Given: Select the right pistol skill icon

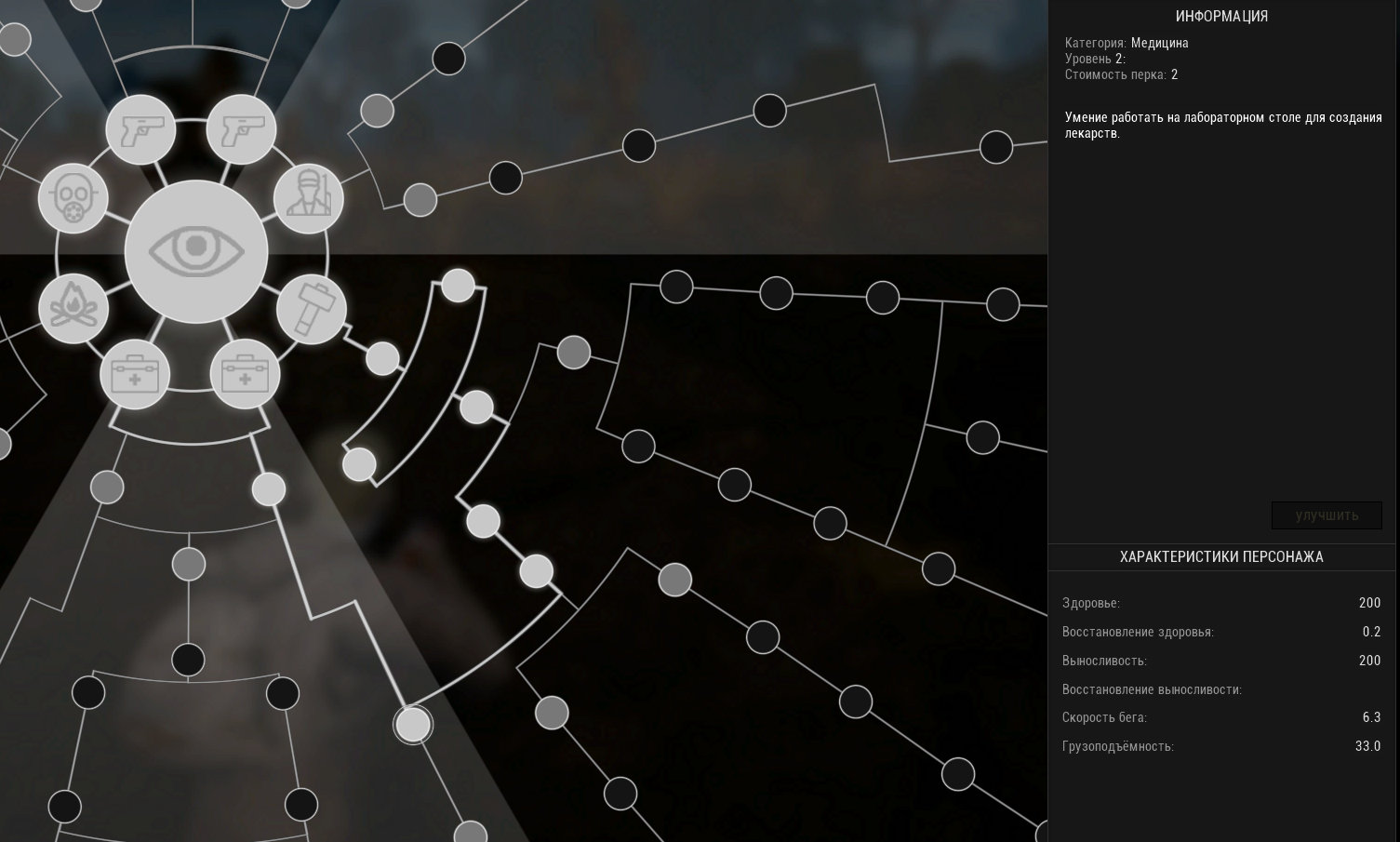Looking at the screenshot, I should pos(241,129).
